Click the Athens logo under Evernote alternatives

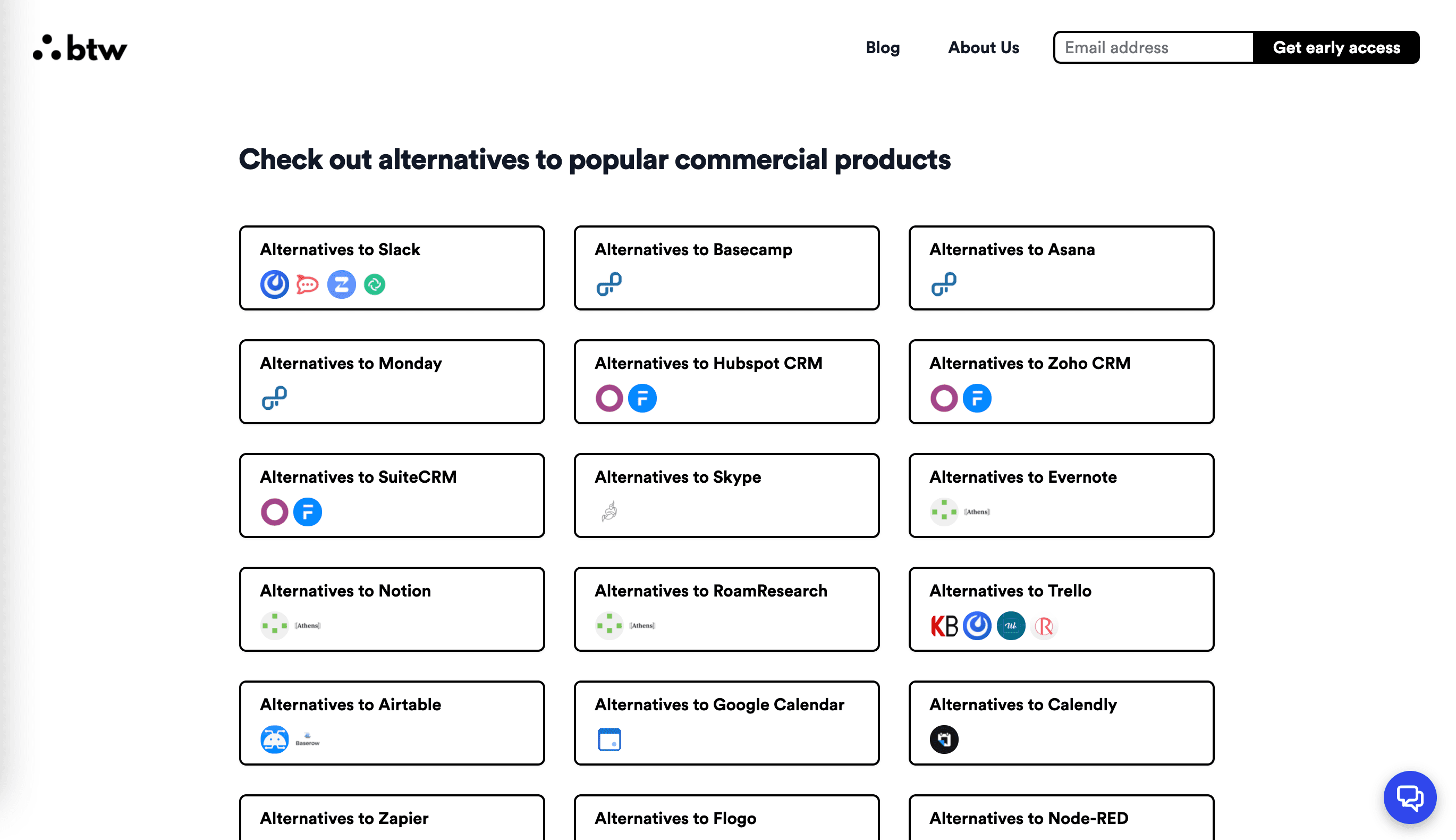977,512
